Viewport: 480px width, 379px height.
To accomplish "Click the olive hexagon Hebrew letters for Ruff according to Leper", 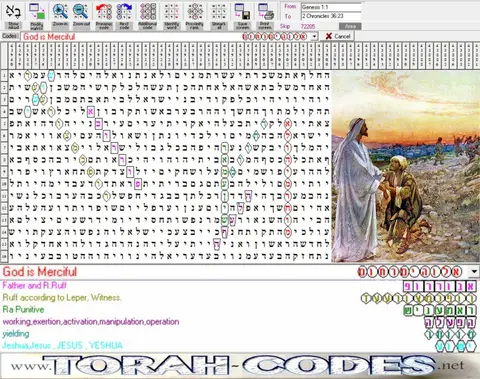I will point(419,298).
